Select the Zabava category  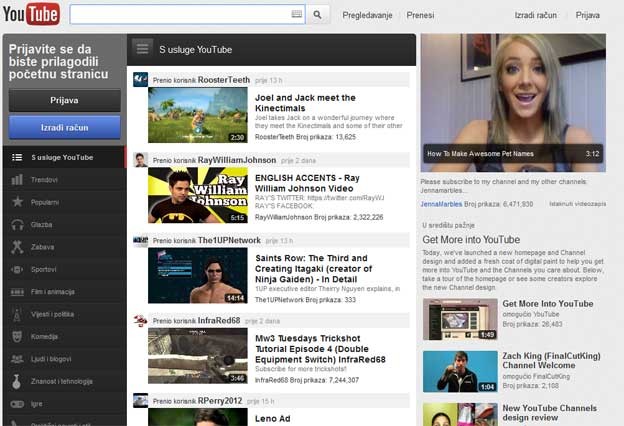click(43, 247)
